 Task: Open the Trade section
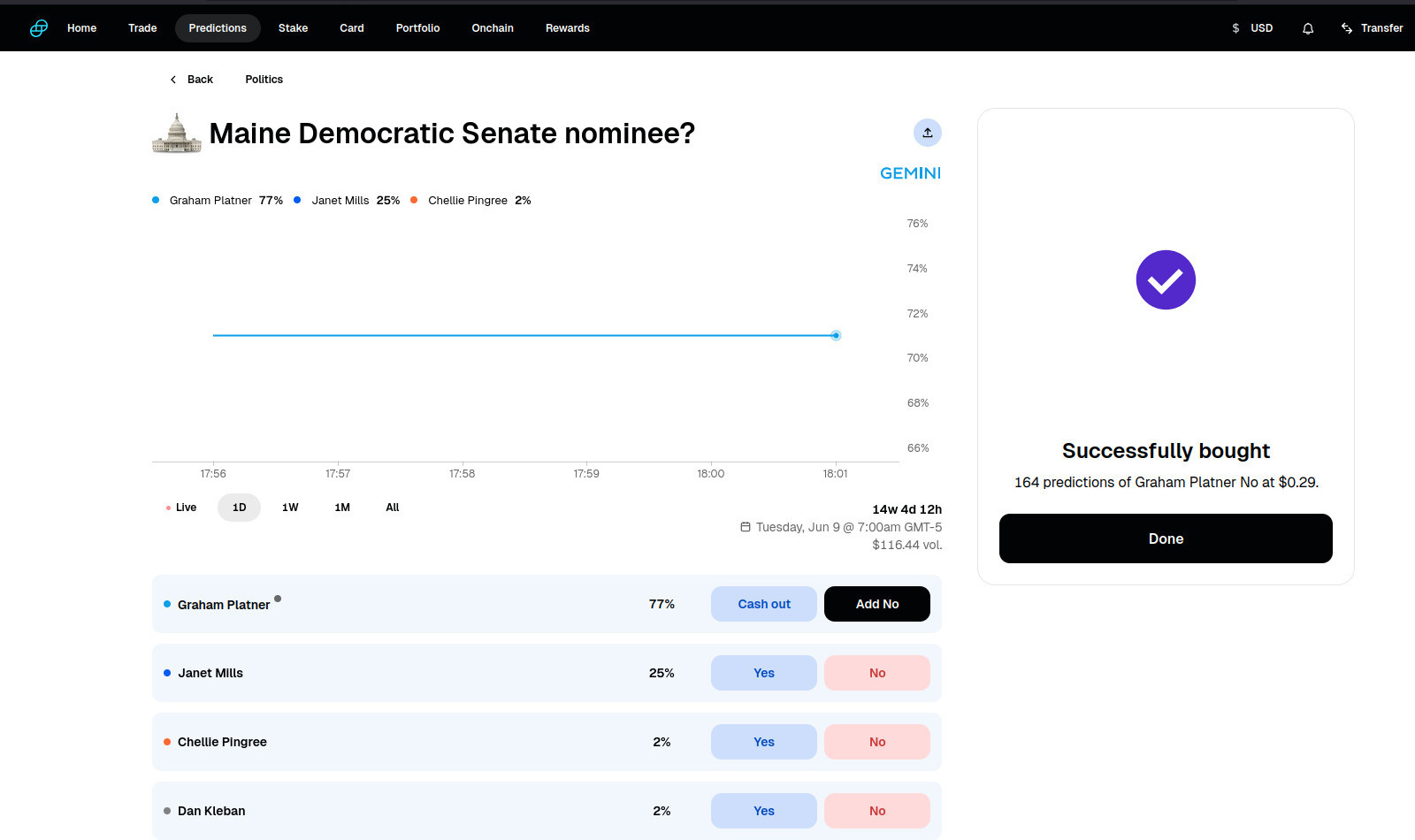142,28
